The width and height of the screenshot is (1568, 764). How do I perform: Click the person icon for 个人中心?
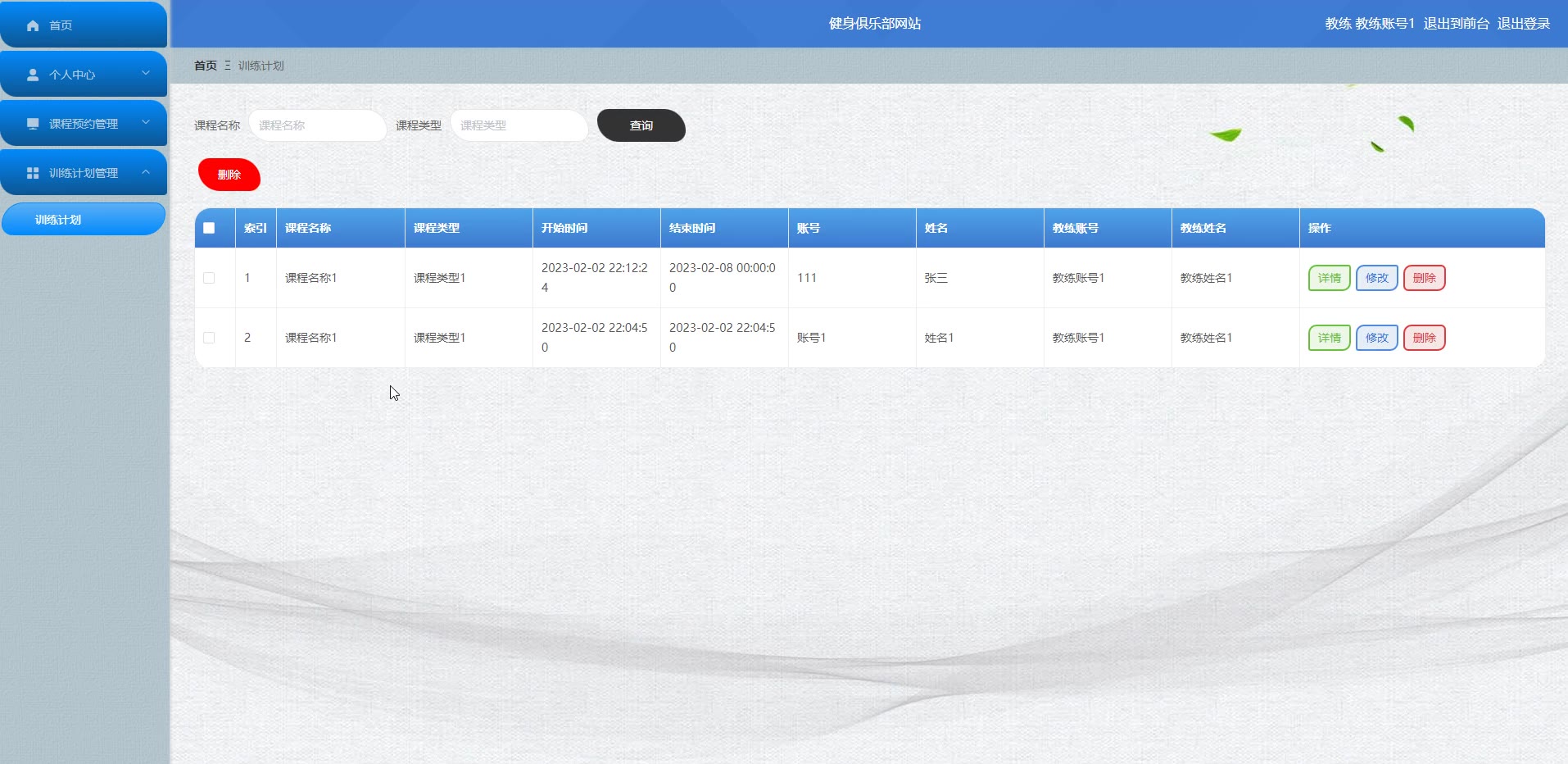pos(33,75)
